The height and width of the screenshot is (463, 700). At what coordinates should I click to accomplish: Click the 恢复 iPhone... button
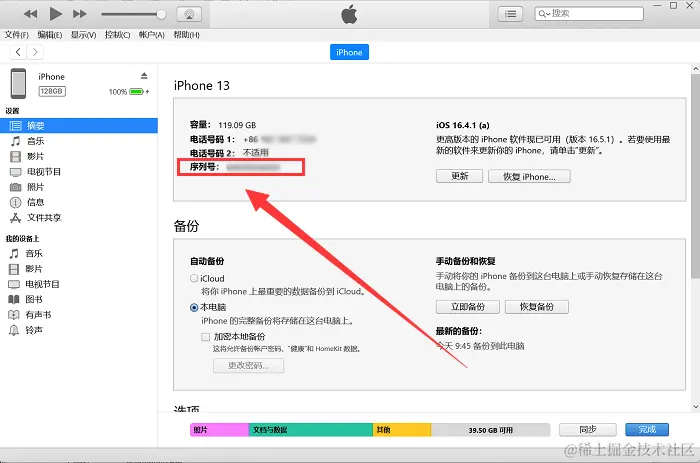point(529,176)
